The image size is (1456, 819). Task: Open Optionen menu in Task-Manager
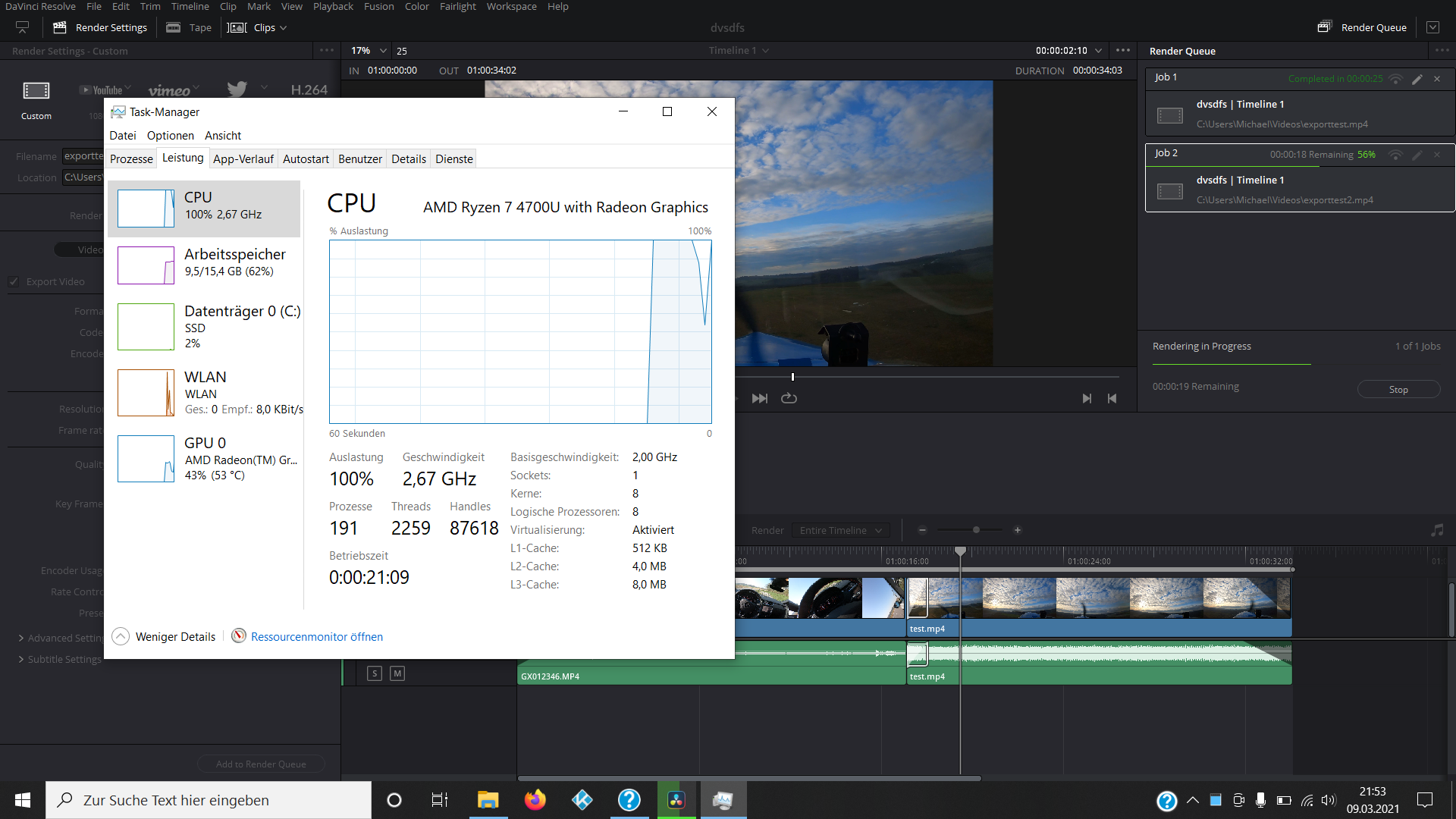click(x=171, y=135)
